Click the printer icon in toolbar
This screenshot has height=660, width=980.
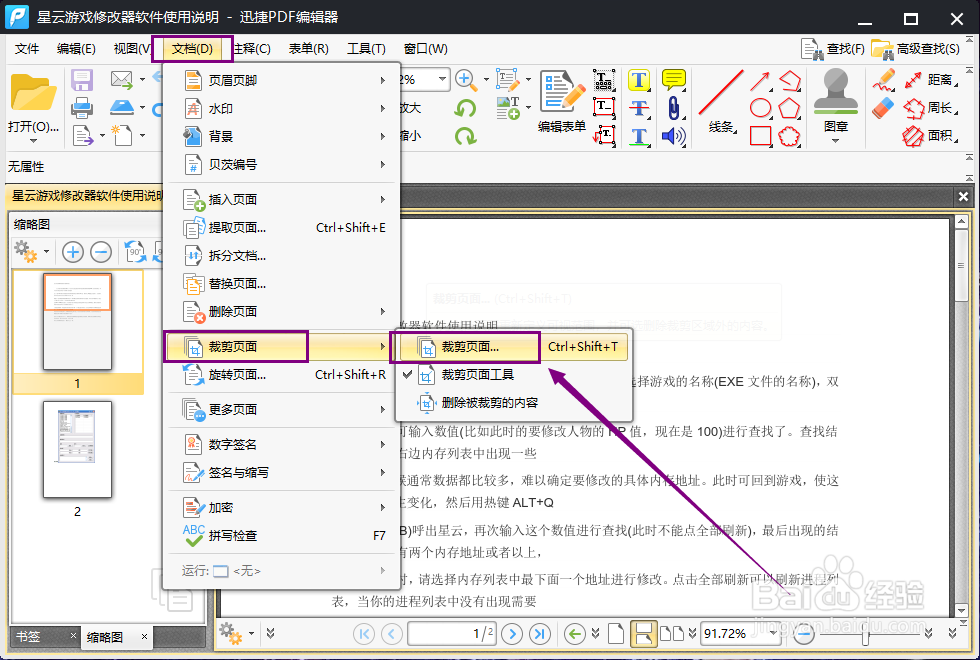(x=82, y=108)
